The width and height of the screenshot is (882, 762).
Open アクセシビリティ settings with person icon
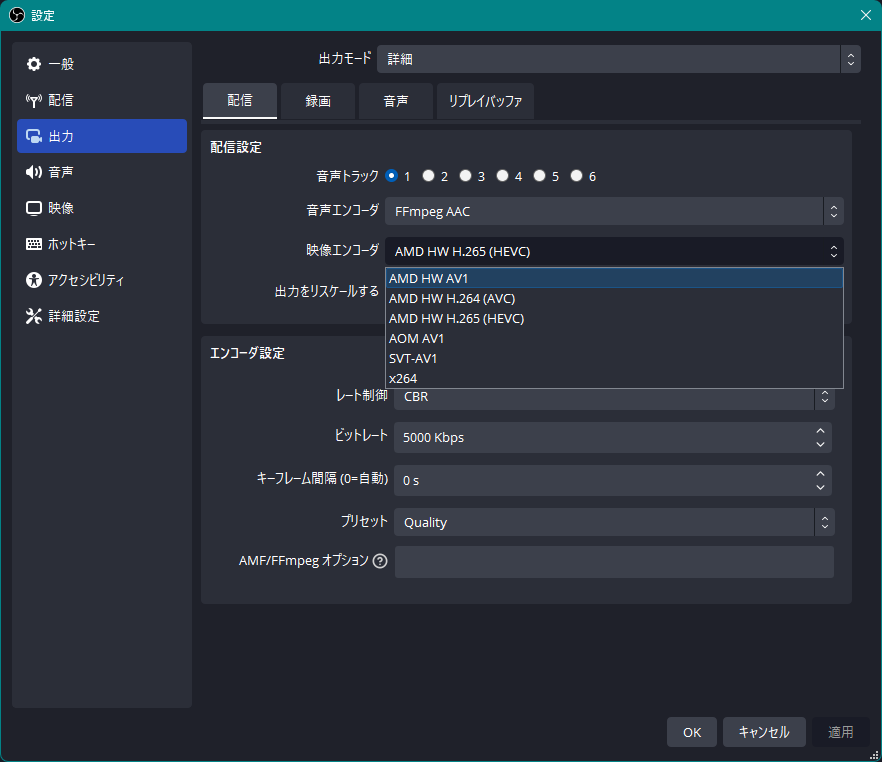102,280
